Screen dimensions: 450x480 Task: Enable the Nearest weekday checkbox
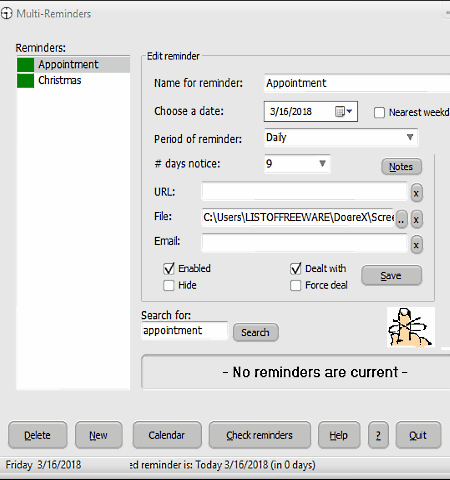(379, 113)
